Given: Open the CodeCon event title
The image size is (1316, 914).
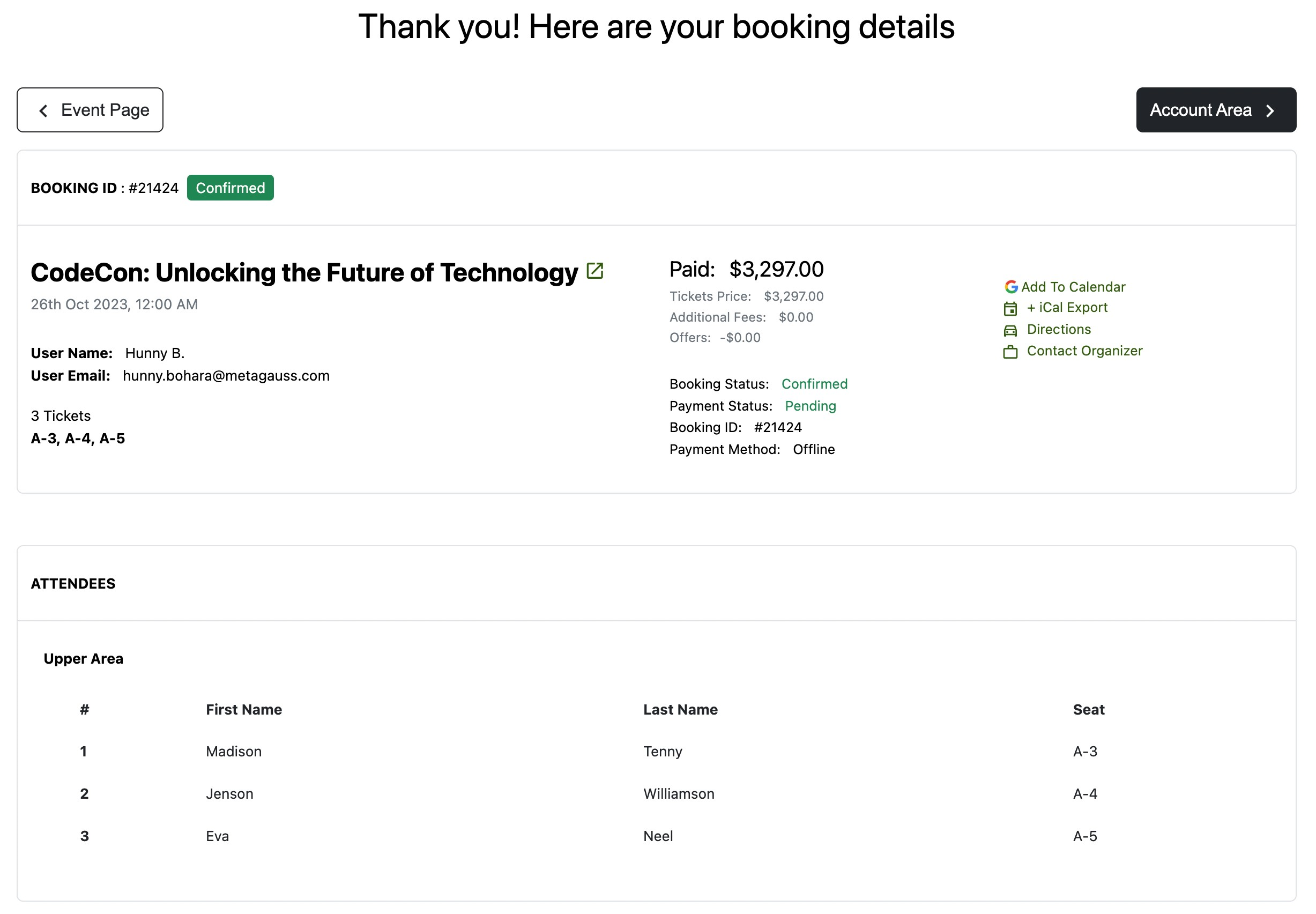Looking at the screenshot, I should tap(304, 273).
